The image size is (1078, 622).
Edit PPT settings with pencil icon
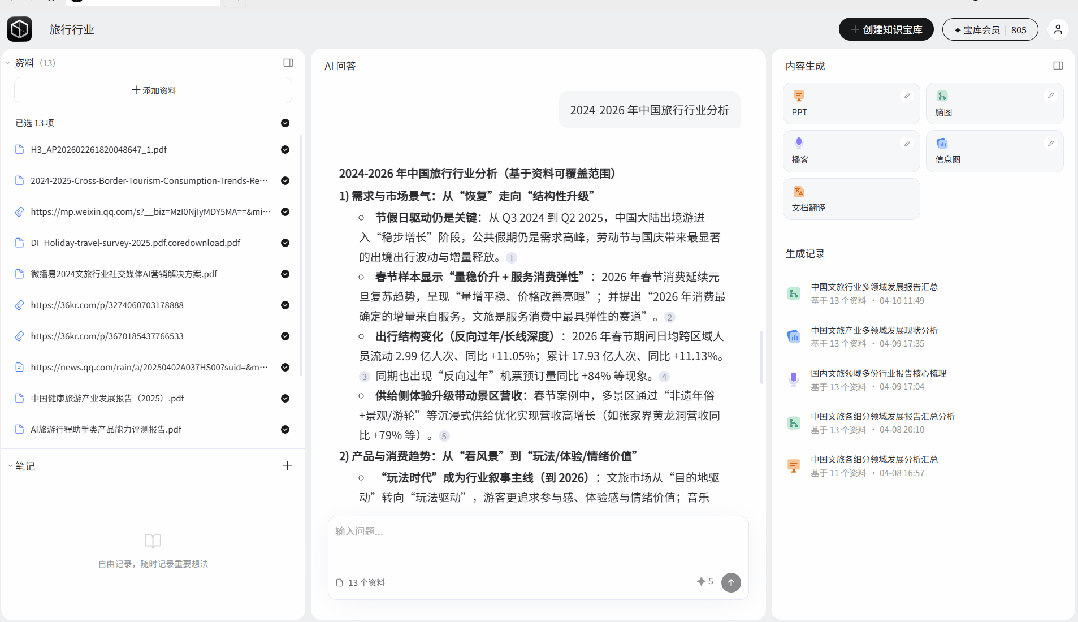click(907, 96)
